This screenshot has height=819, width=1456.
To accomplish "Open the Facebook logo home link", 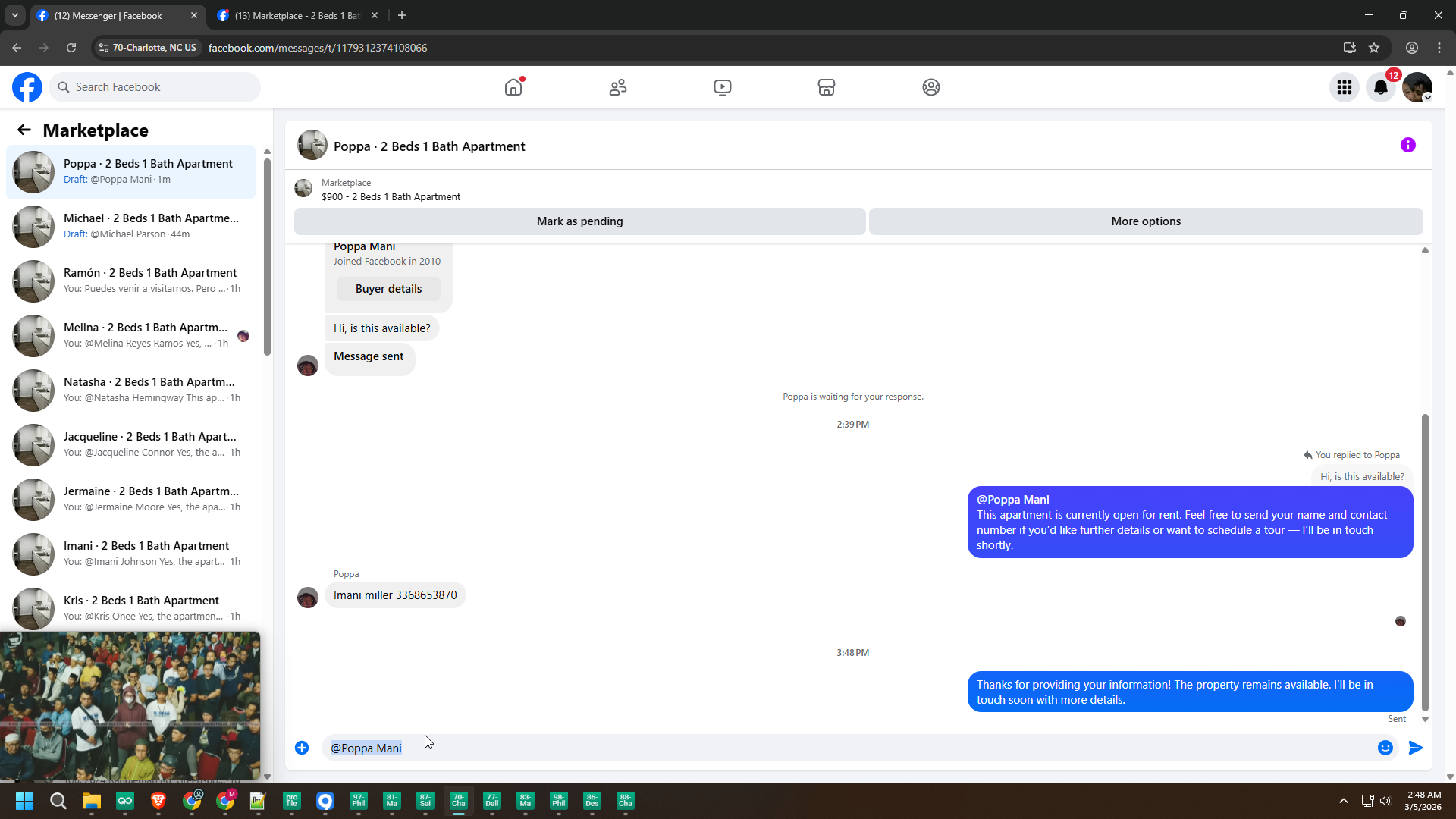I will click(x=27, y=87).
